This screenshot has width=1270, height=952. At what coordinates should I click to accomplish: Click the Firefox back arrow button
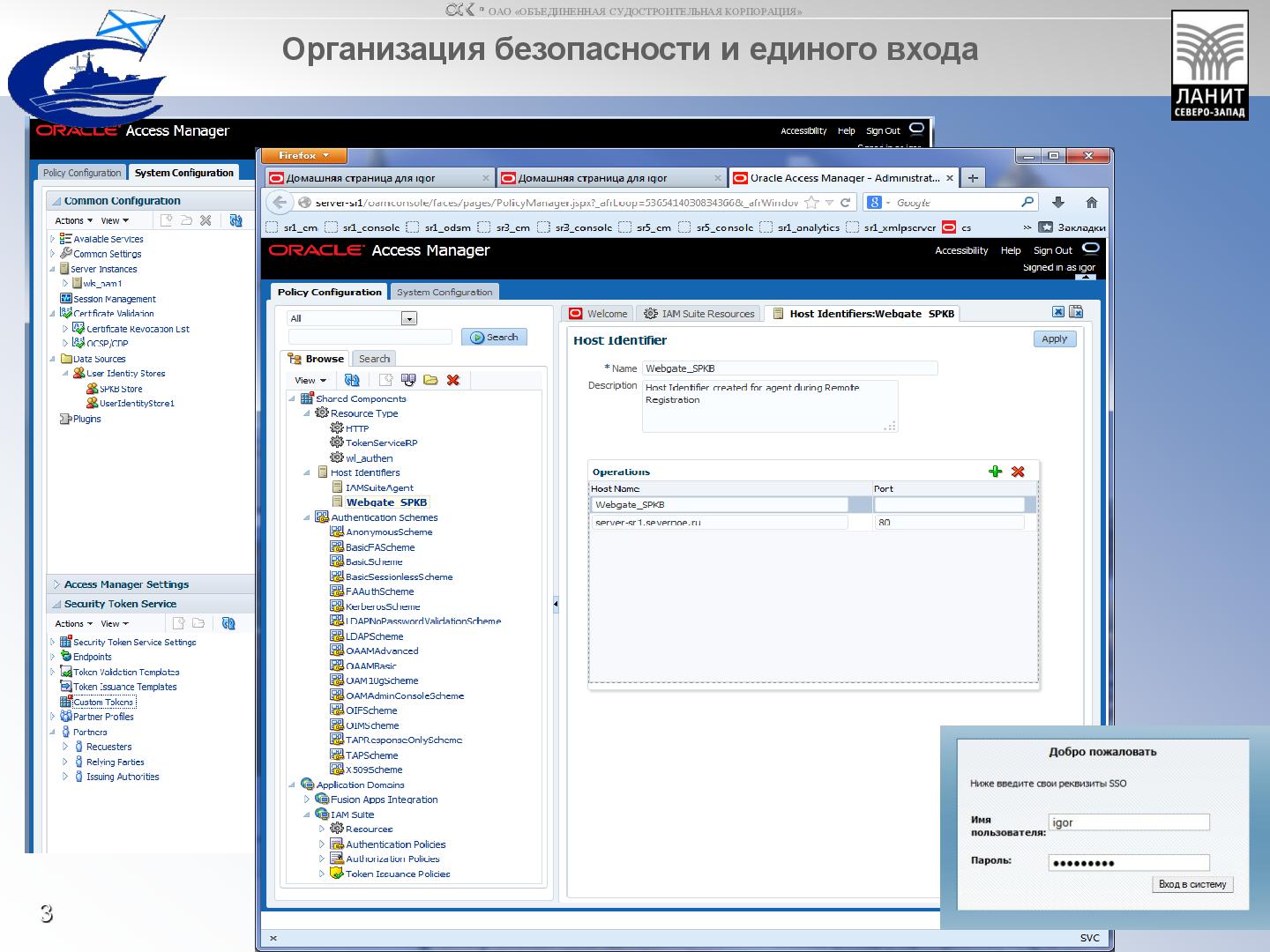coord(280,203)
